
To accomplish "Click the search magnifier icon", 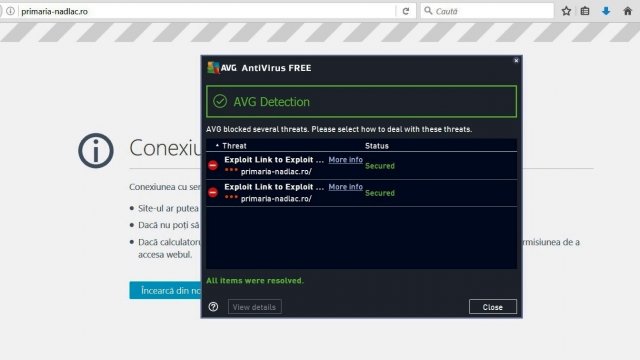I will tap(428, 11).
